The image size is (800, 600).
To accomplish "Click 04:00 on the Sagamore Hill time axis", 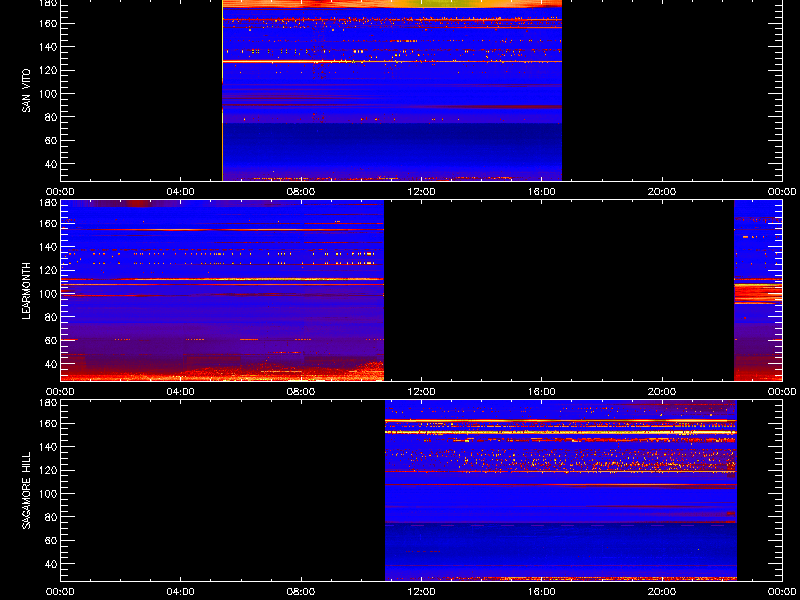I will [181, 592].
